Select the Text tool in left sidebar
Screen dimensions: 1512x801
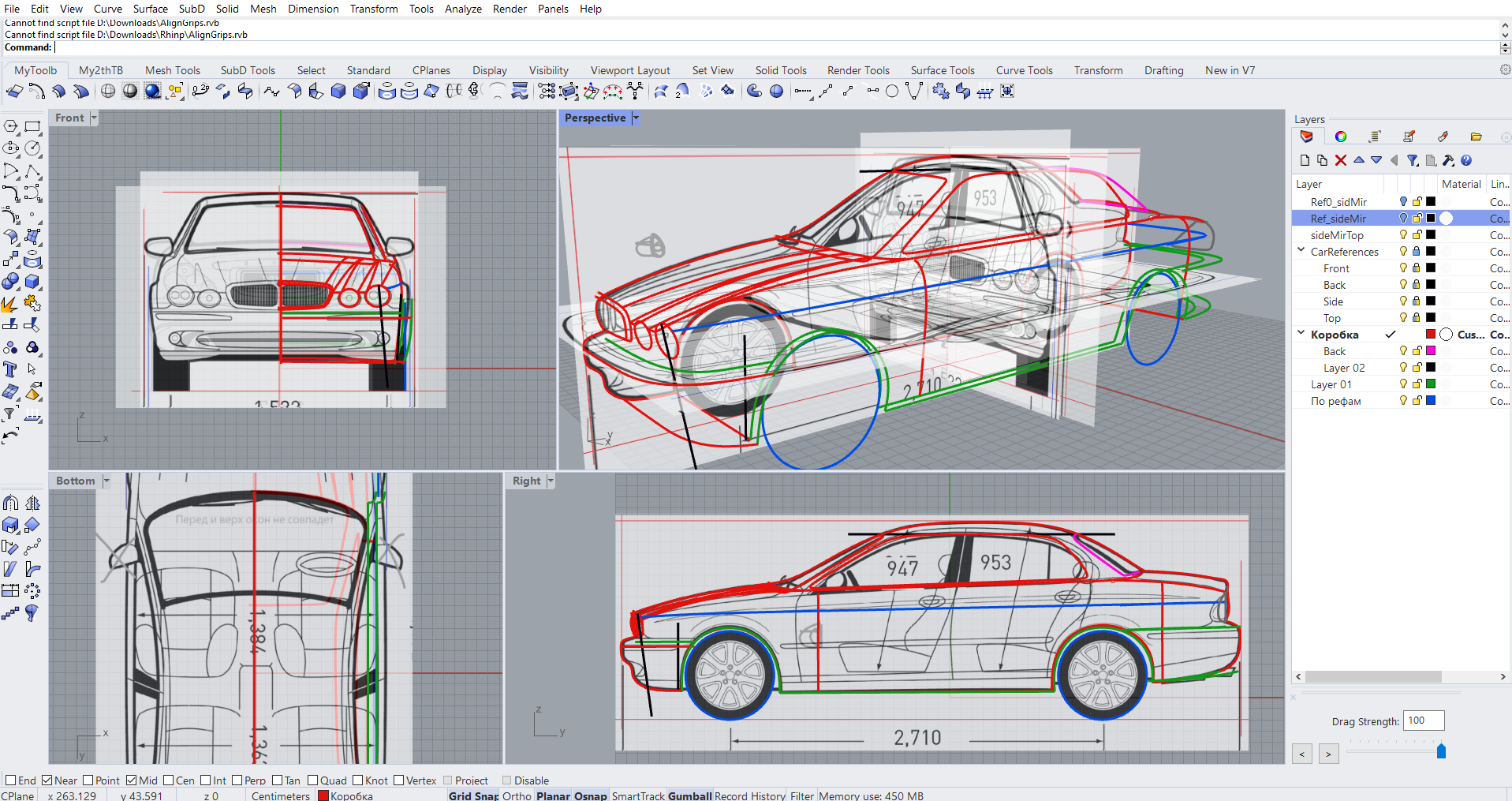(x=10, y=369)
